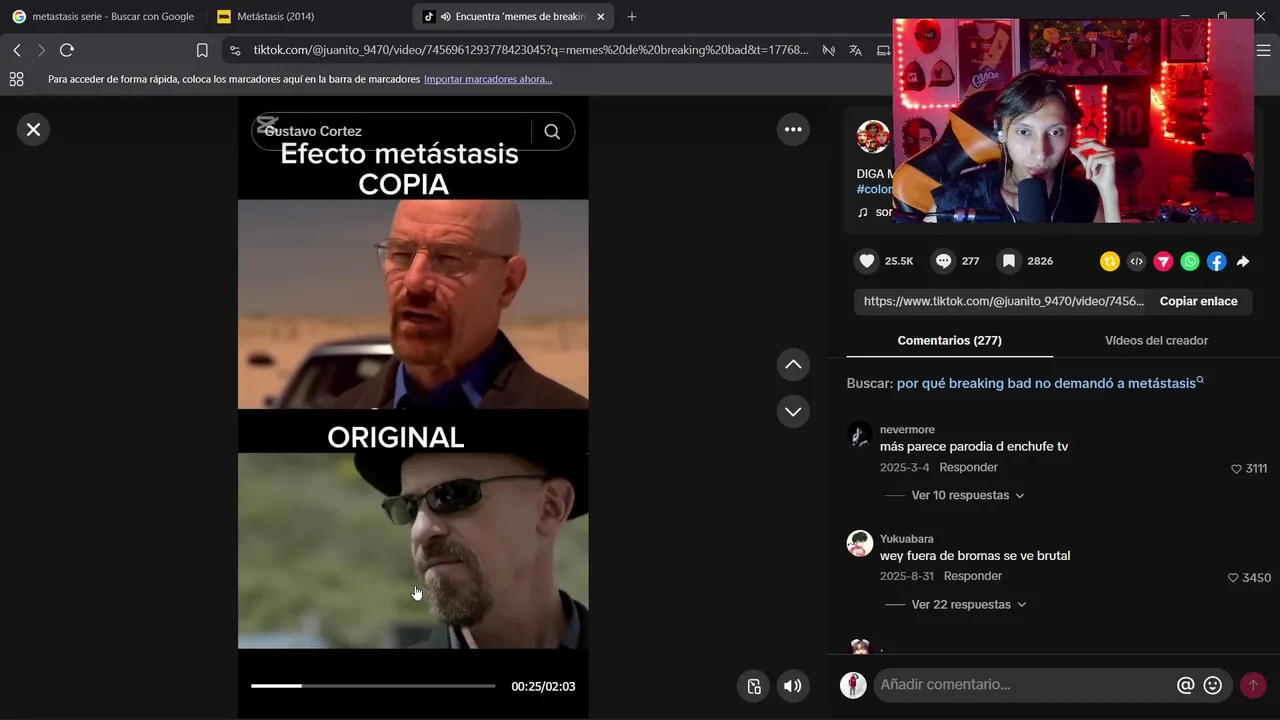This screenshot has height=720, width=1280.
Task: Click the media autoplay blocked icon
Action: tap(828, 50)
